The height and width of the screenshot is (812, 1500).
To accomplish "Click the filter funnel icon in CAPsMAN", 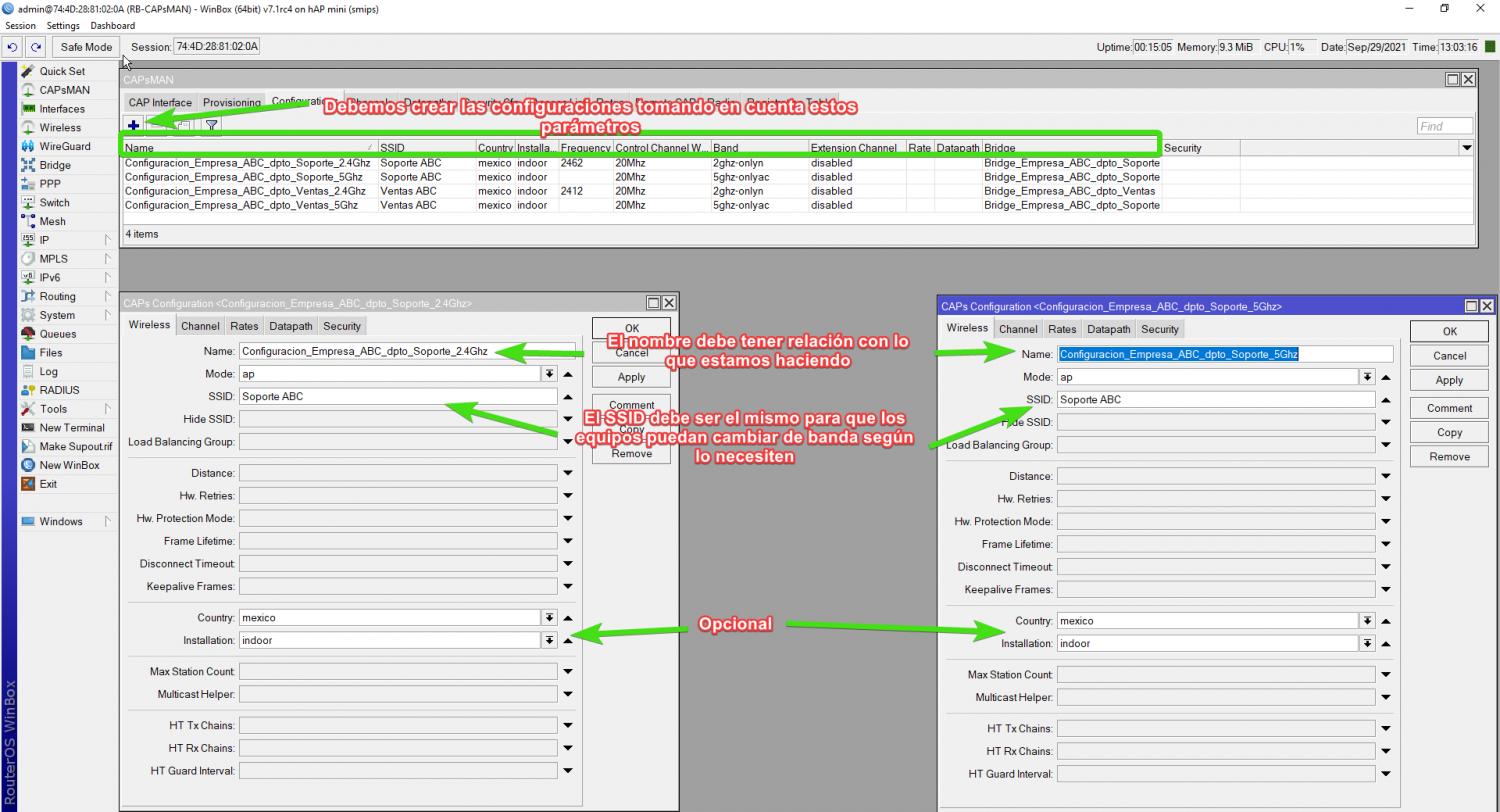I will 211,125.
